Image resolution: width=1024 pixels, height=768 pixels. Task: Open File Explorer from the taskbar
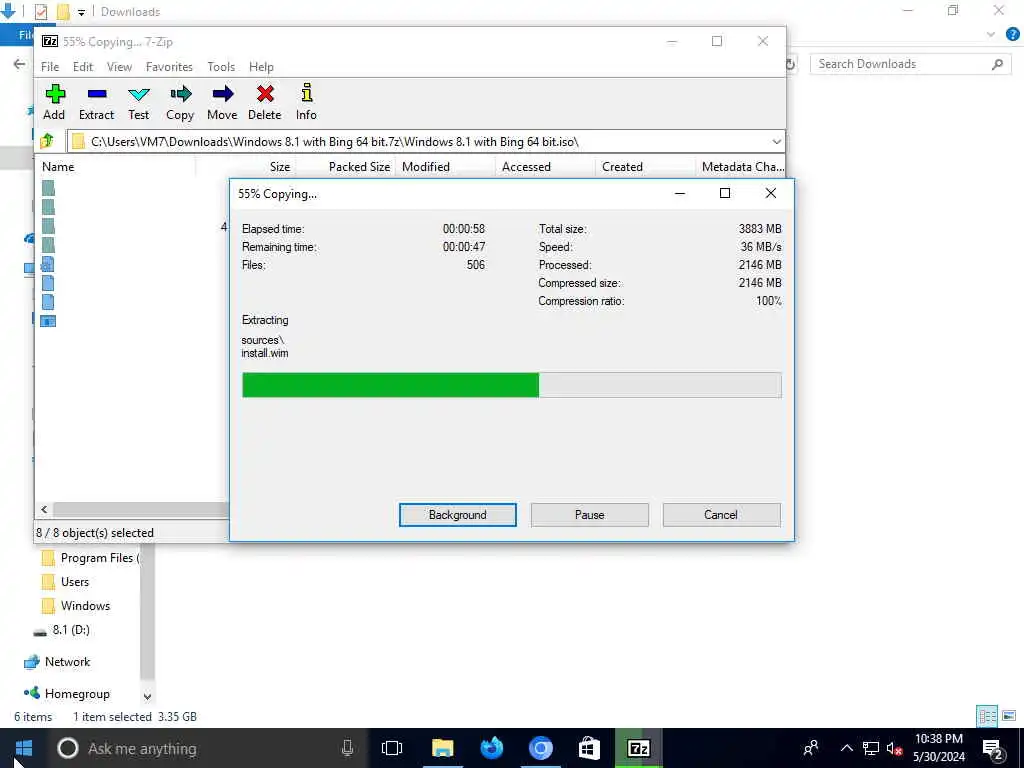coord(442,748)
